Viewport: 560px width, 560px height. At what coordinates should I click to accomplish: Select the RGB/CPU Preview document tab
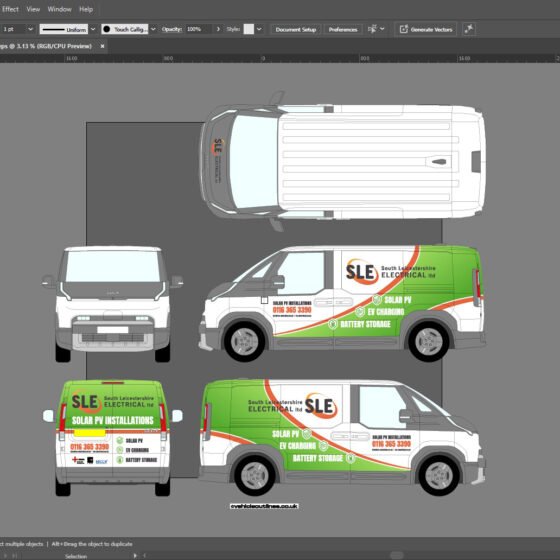46,46
